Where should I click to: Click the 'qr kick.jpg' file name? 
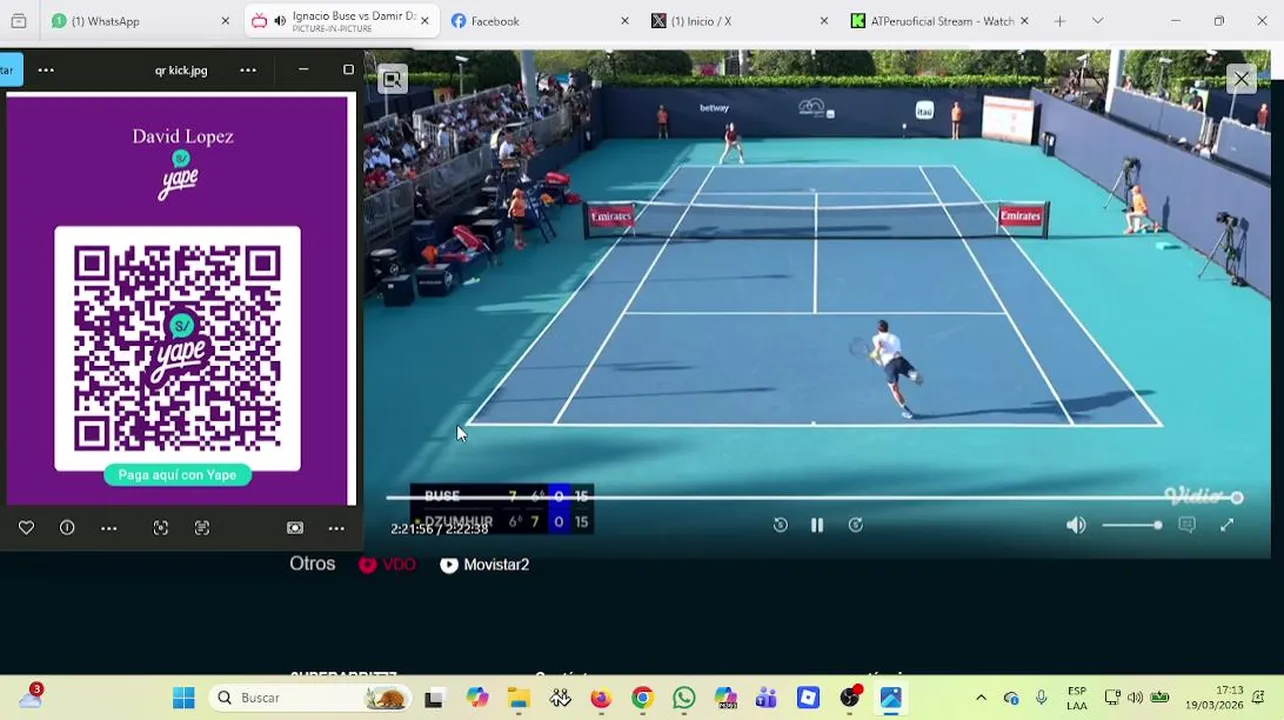(181, 70)
